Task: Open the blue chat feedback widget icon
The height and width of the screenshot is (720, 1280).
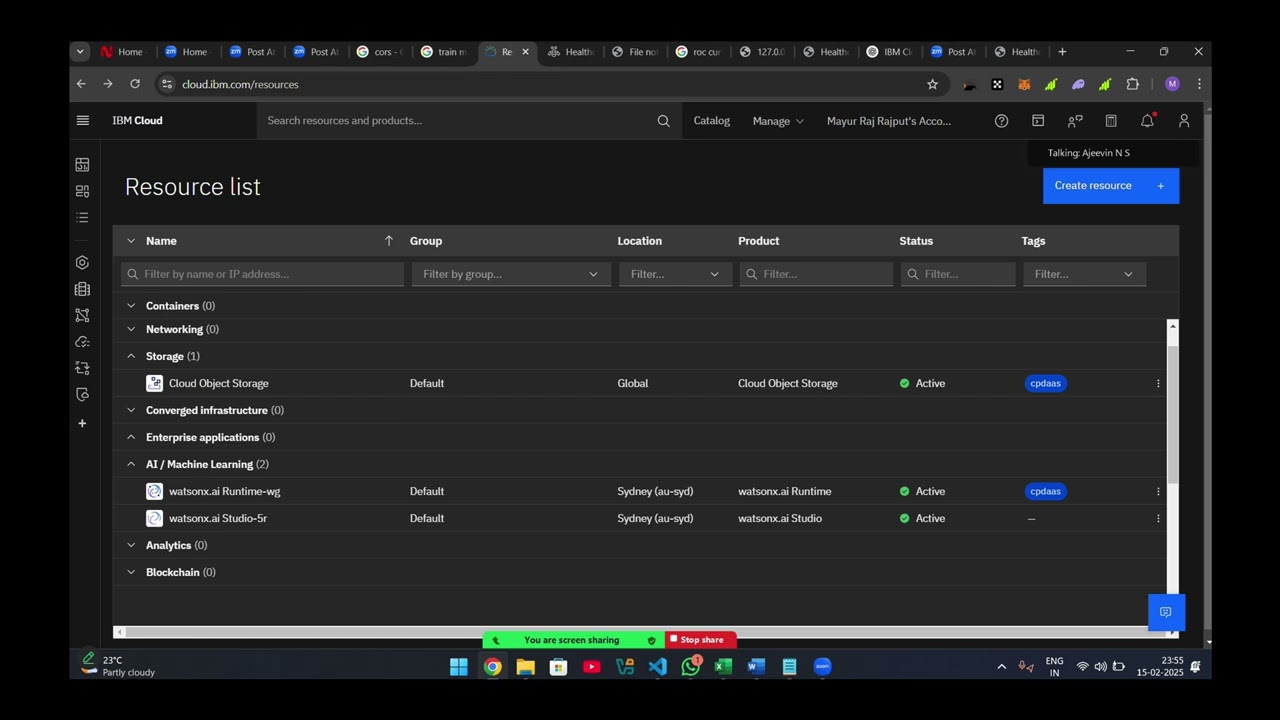Action: point(1166,612)
